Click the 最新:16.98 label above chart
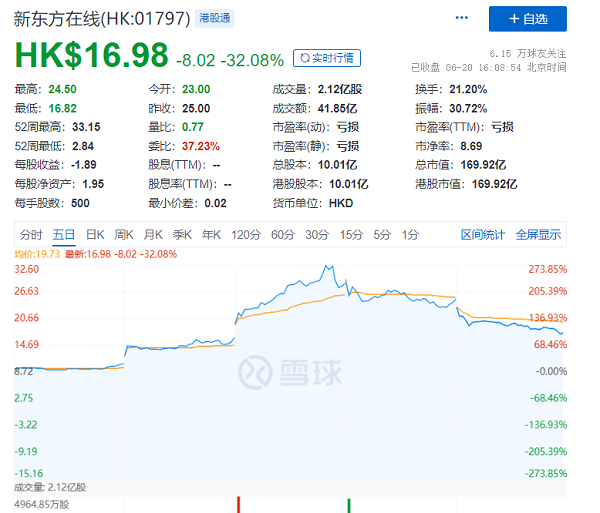This screenshot has width=600, height=513. click(121, 254)
